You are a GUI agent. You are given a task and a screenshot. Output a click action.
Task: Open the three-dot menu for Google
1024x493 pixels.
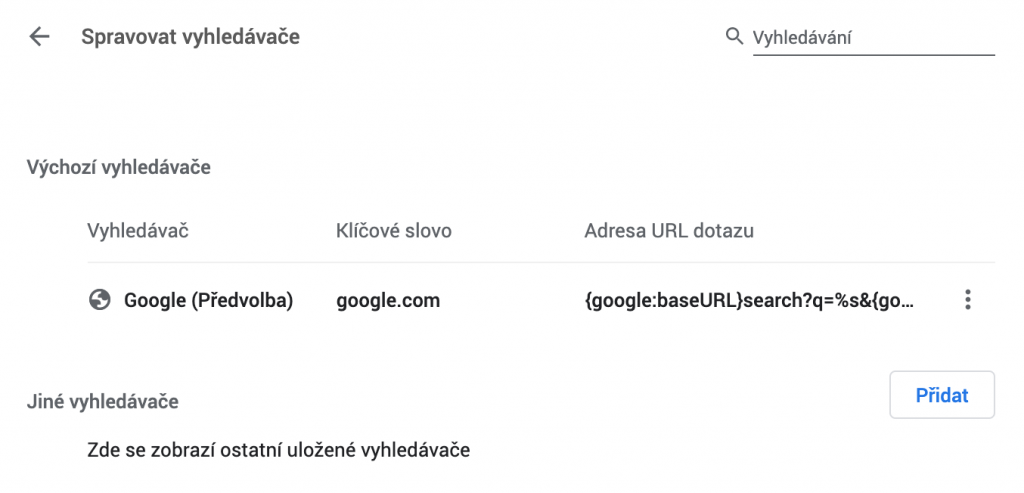click(968, 300)
